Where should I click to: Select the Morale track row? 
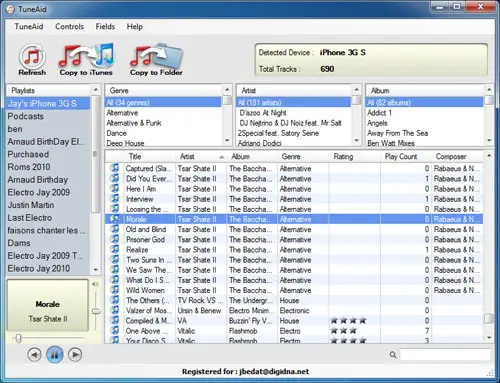click(x=294, y=219)
